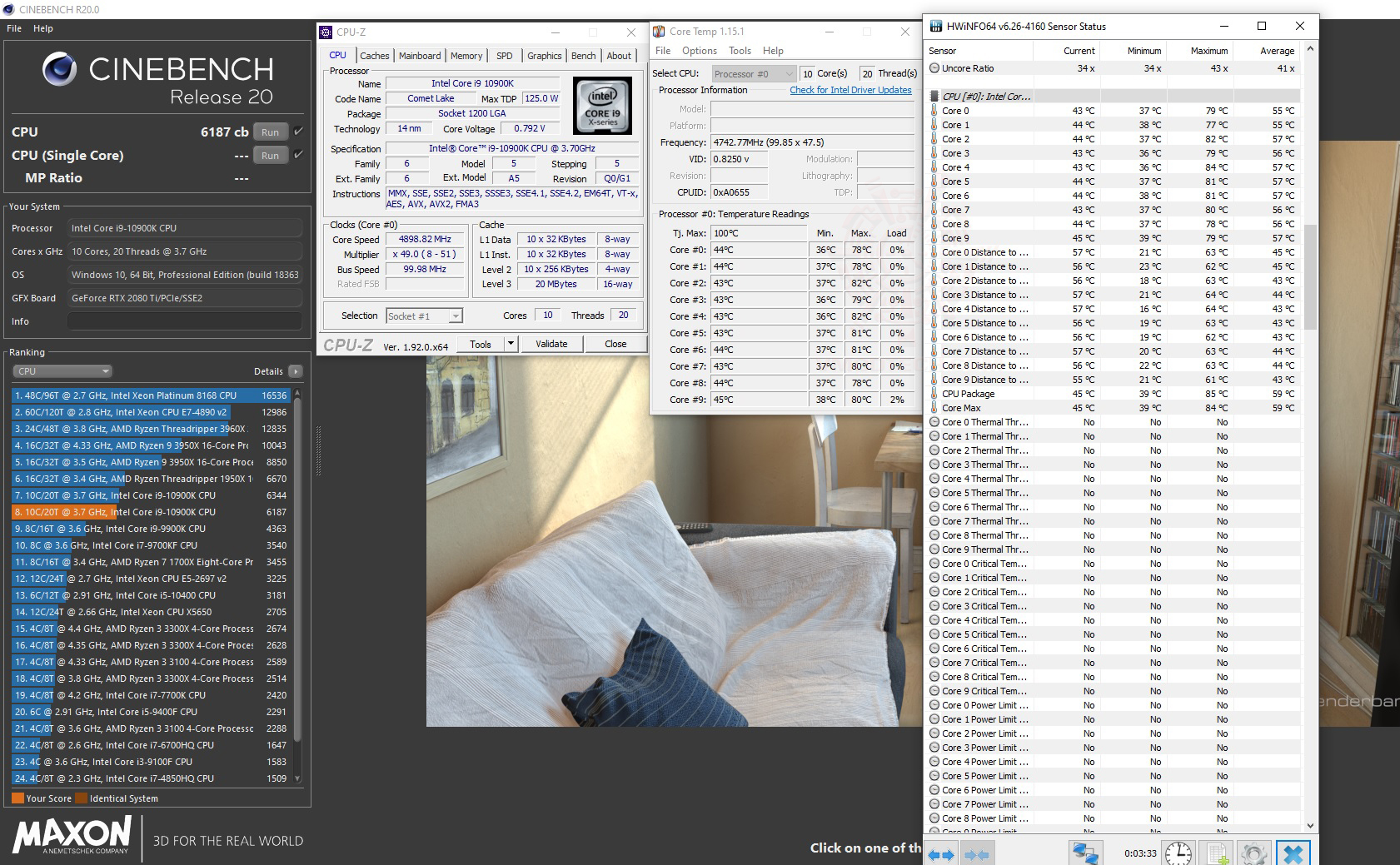Toggle the CPU (Single Core) test checkbox
This screenshot has width=1400, height=865.
point(298,155)
